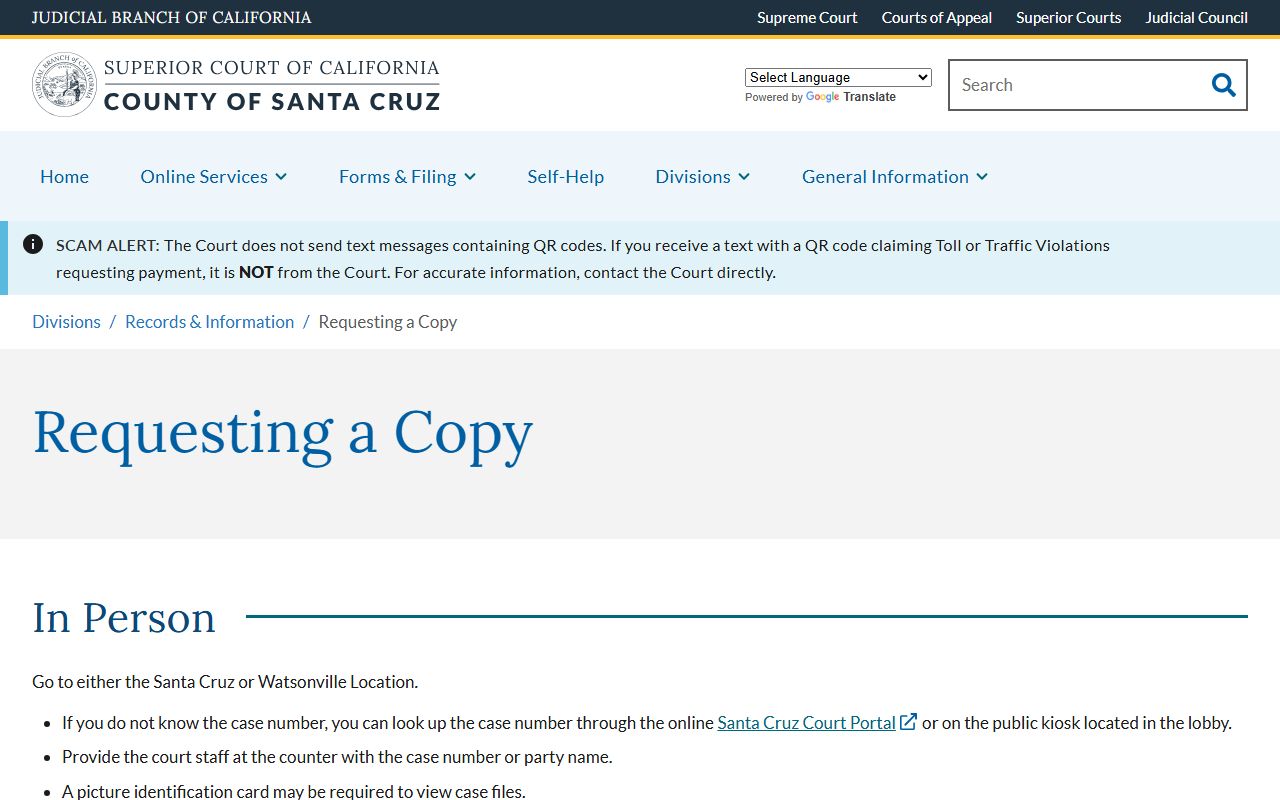The image size is (1280, 800).
Task: Open the Judicial Council link
Action: (x=1196, y=17)
